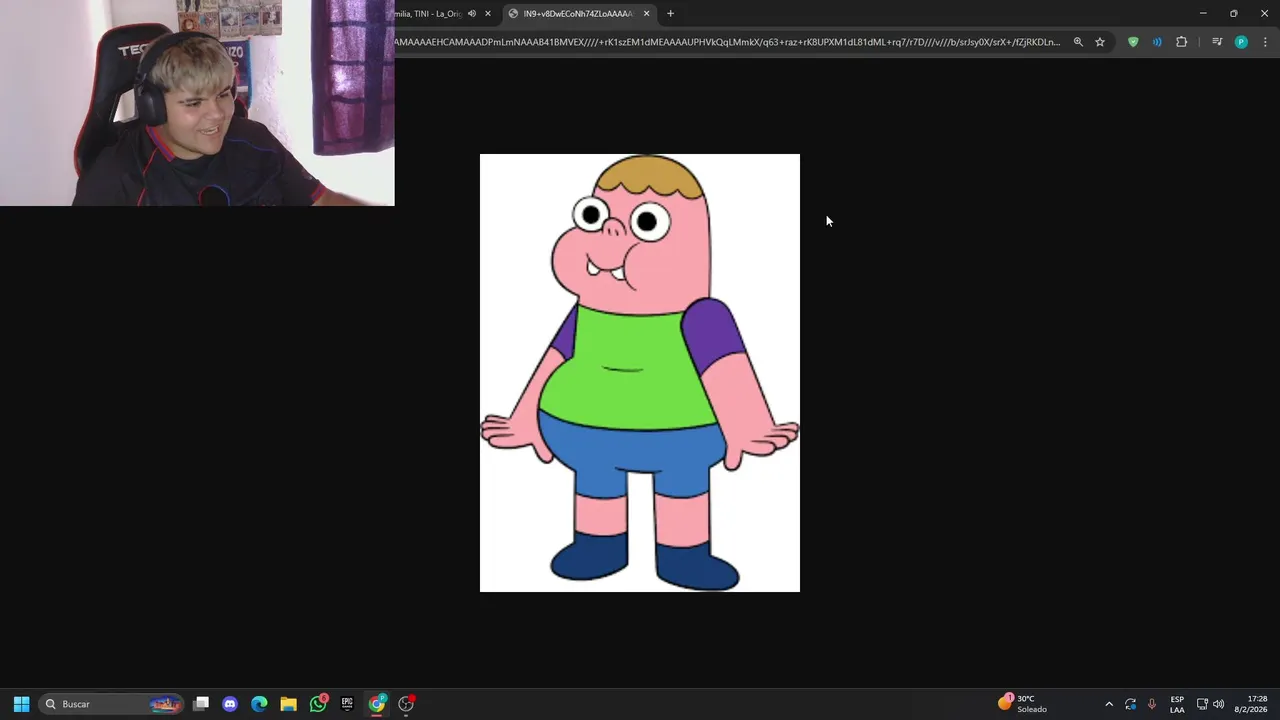The width and height of the screenshot is (1280, 720).
Task: Open the sync tray icon
Action: coord(1131,704)
